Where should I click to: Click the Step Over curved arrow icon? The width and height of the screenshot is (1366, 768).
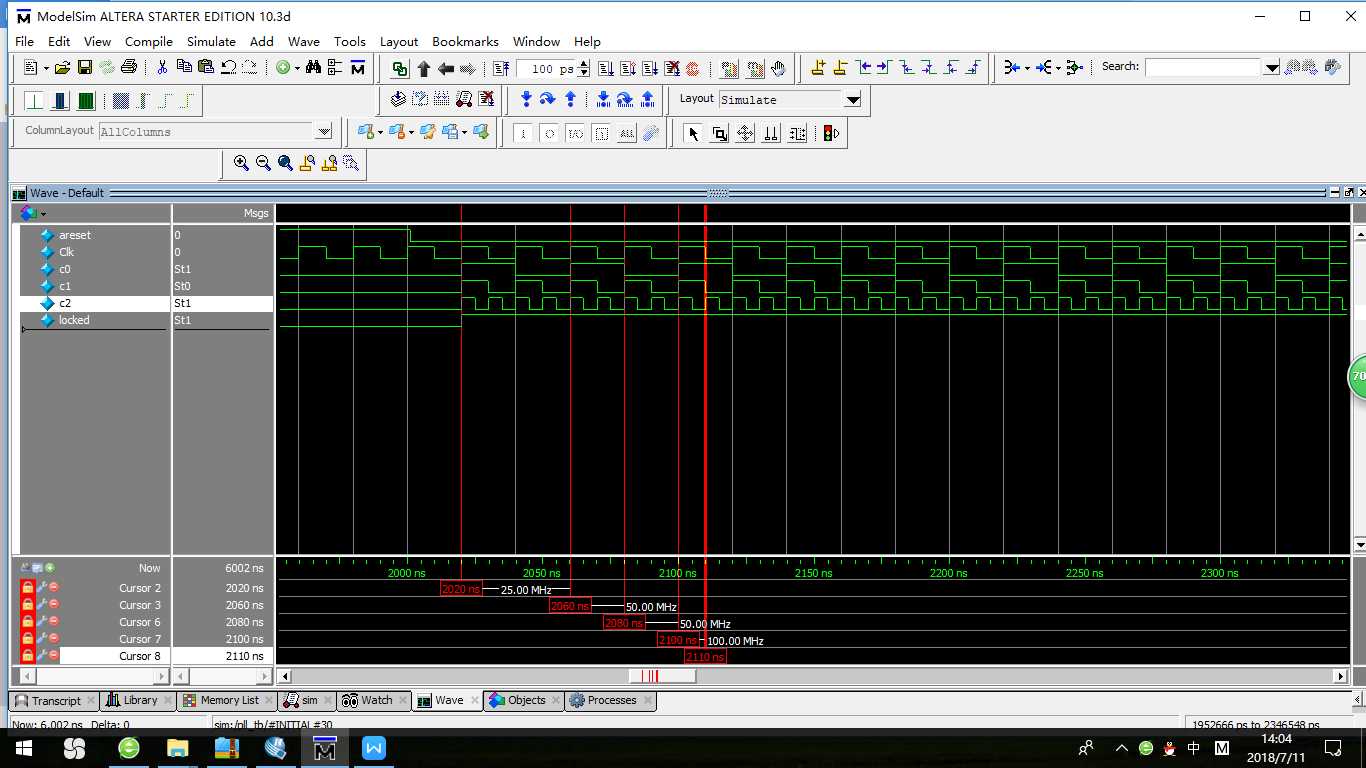pos(547,99)
